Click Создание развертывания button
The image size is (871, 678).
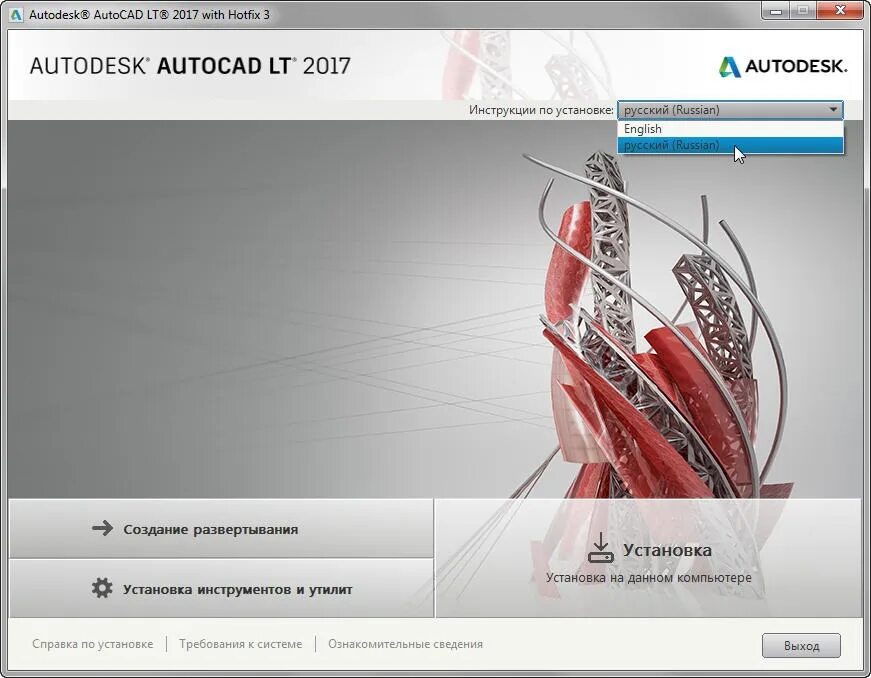point(221,528)
